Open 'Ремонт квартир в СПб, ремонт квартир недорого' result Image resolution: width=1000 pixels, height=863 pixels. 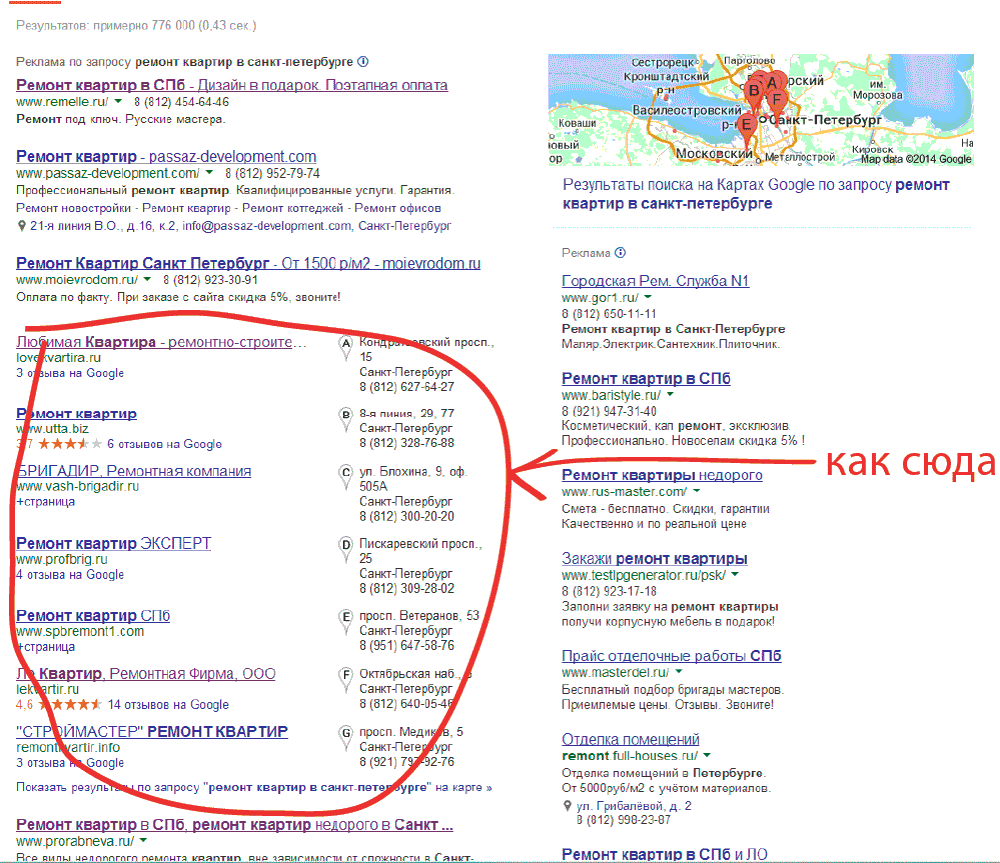tap(235, 825)
